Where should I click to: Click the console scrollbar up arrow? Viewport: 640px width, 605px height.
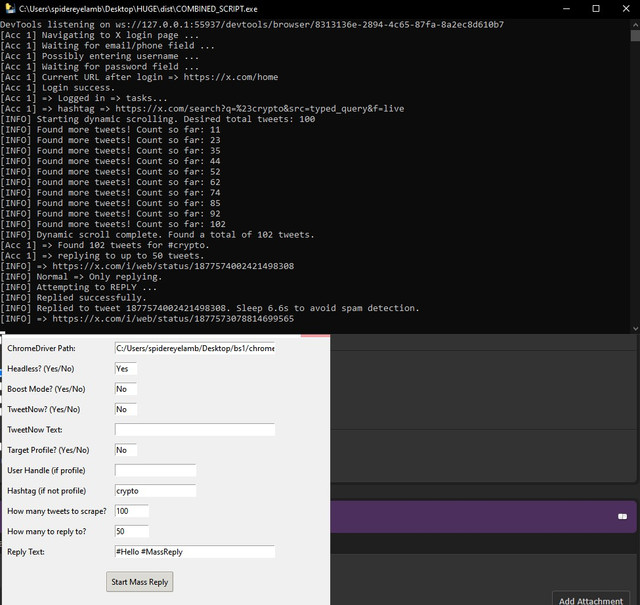click(x=635, y=24)
